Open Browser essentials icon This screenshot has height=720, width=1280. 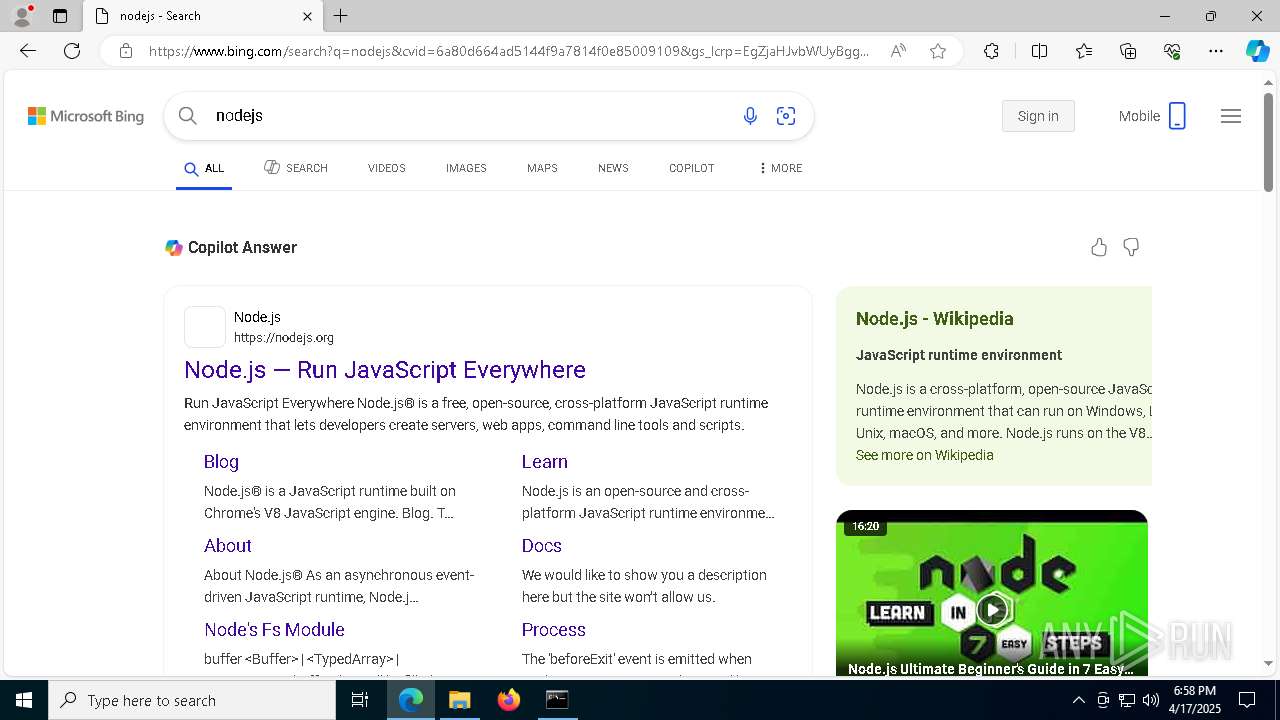point(1172,51)
